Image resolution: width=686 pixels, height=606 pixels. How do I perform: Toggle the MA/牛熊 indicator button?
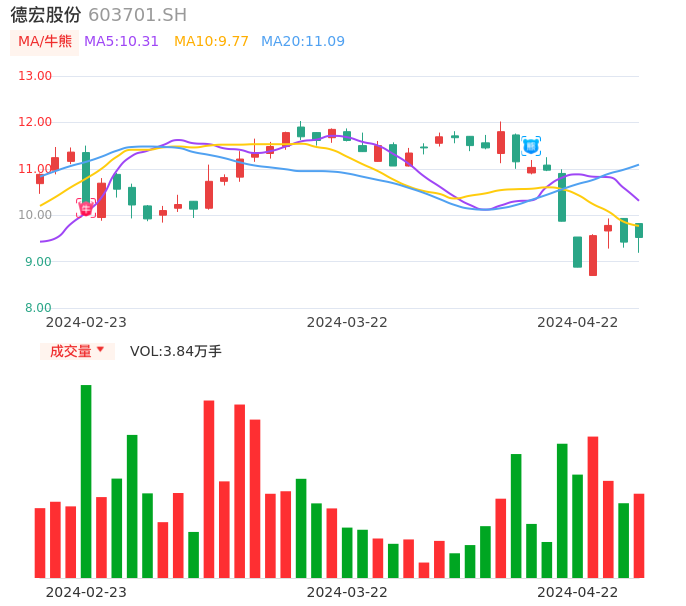[x=45, y=42]
